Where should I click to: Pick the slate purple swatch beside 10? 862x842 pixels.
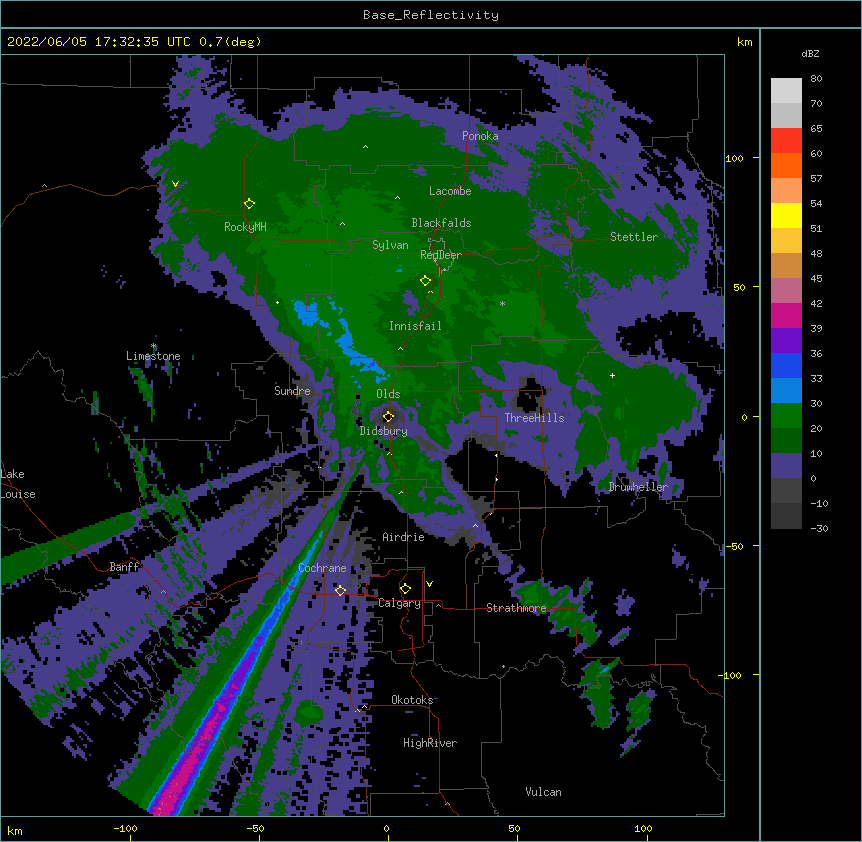click(x=786, y=466)
